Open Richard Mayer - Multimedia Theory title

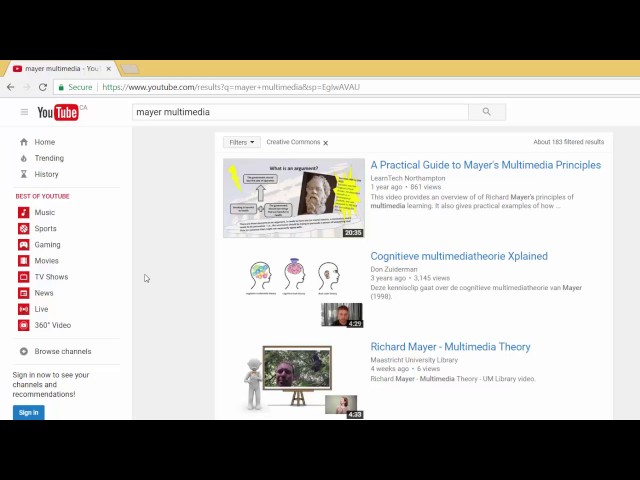point(450,347)
